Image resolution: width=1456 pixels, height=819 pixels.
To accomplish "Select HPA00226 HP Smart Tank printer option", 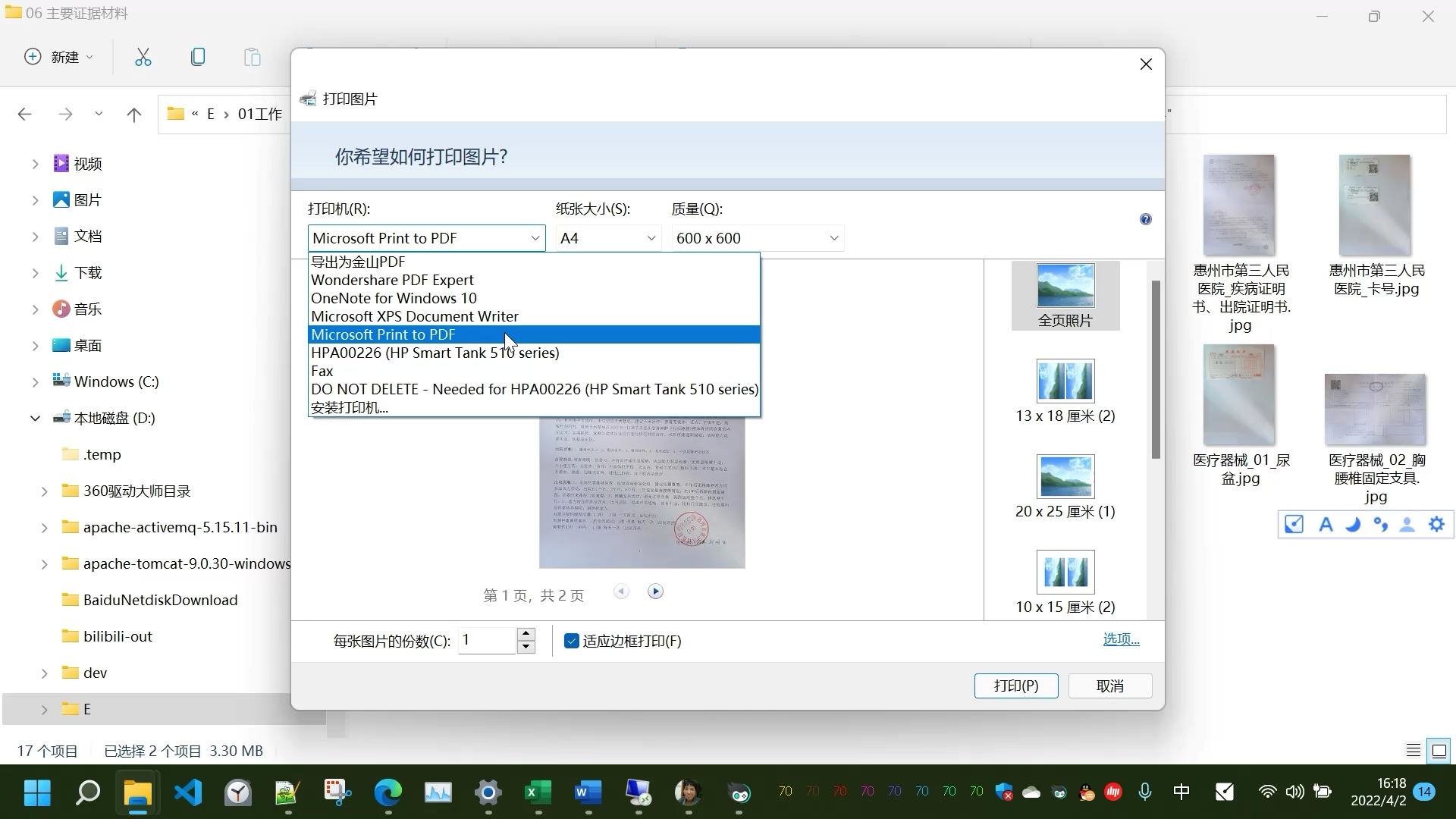I will pos(435,353).
